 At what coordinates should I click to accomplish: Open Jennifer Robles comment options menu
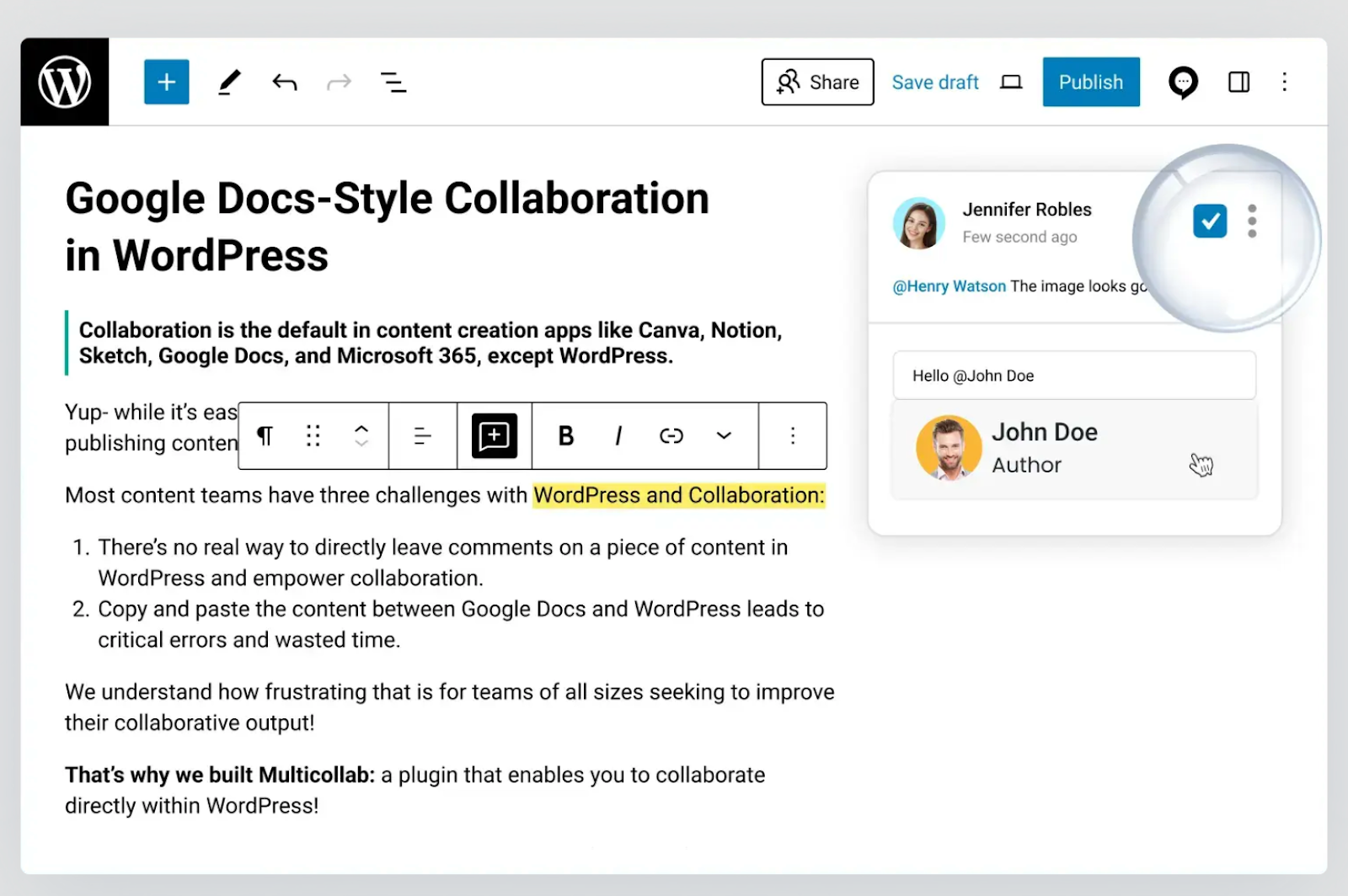point(1252,221)
